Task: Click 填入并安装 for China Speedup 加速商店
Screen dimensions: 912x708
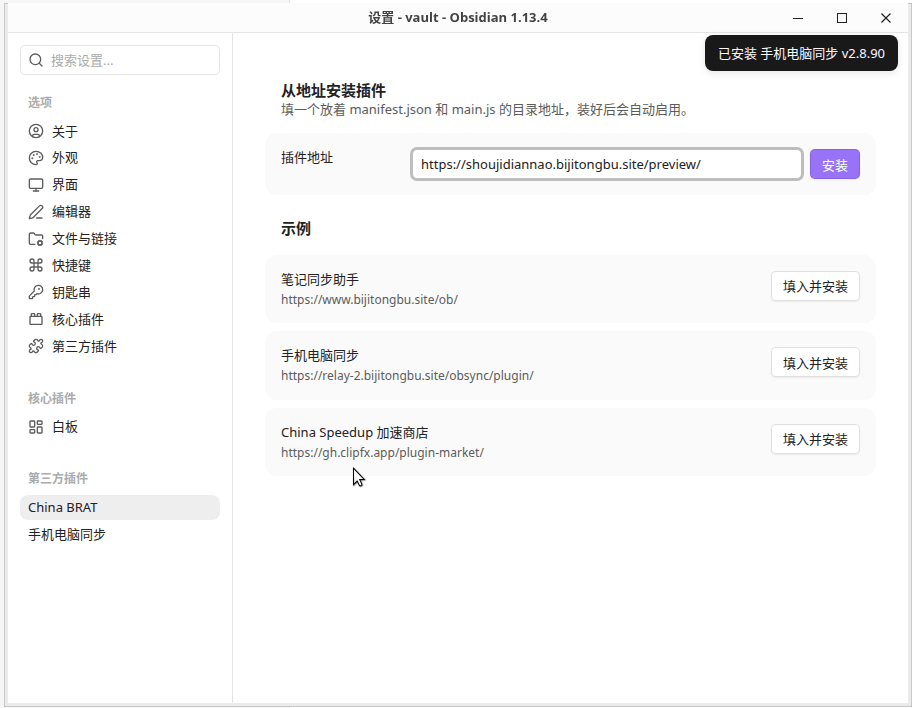Action: tap(815, 439)
